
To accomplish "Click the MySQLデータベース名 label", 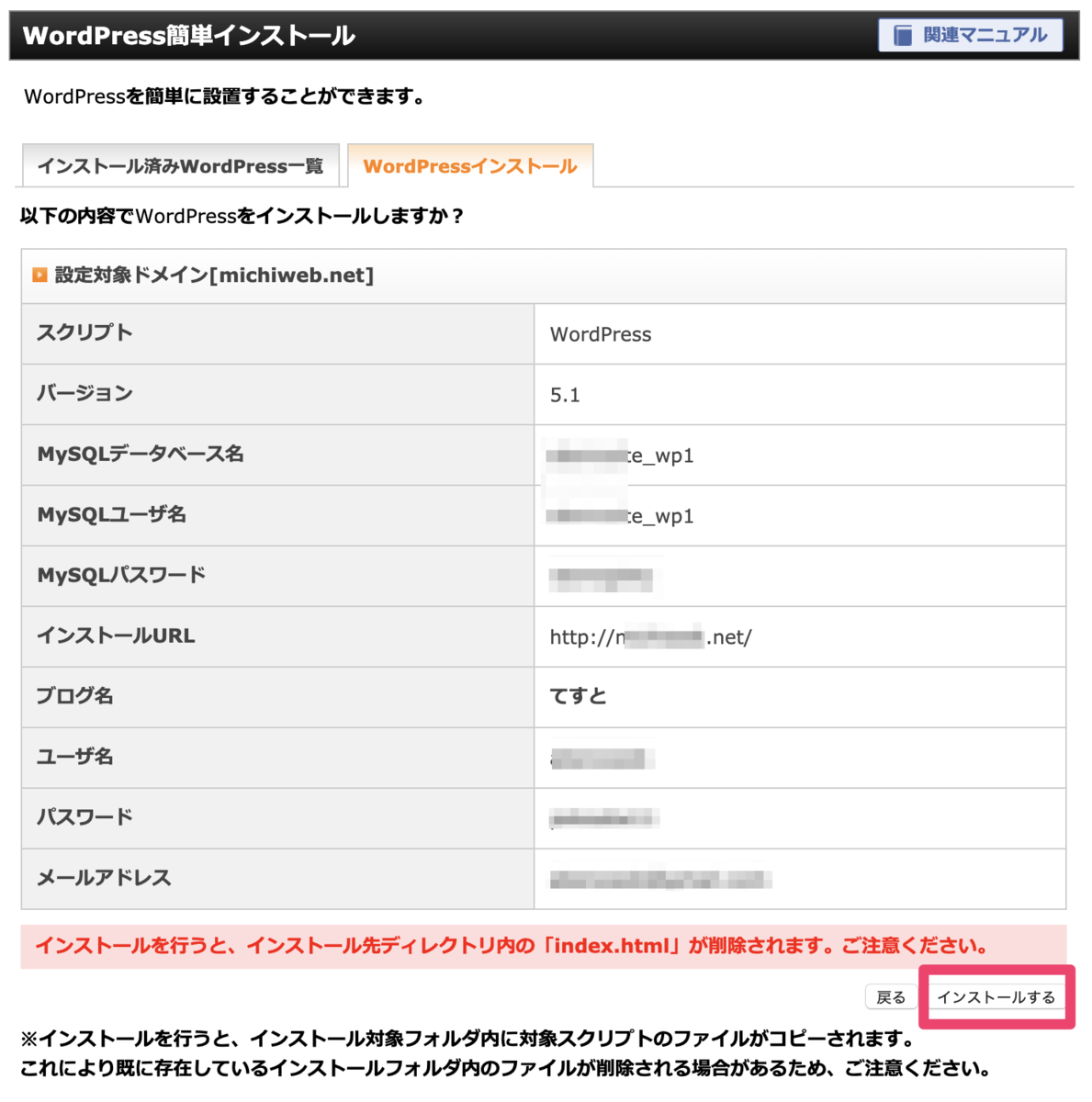I will 141,454.
